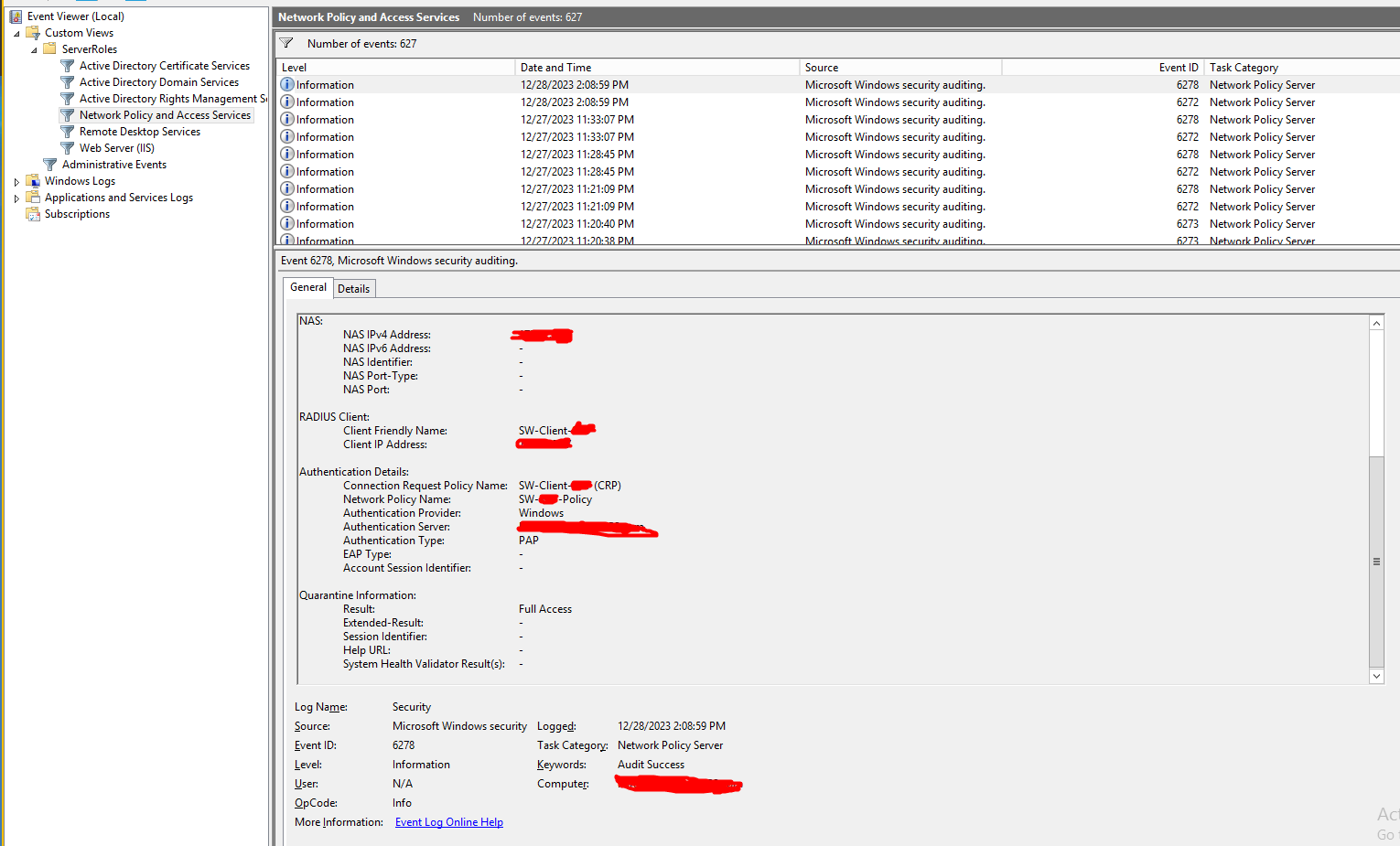Click the Event Viewer (Local) root icon
The image size is (1400, 846).
[x=16, y=16]
